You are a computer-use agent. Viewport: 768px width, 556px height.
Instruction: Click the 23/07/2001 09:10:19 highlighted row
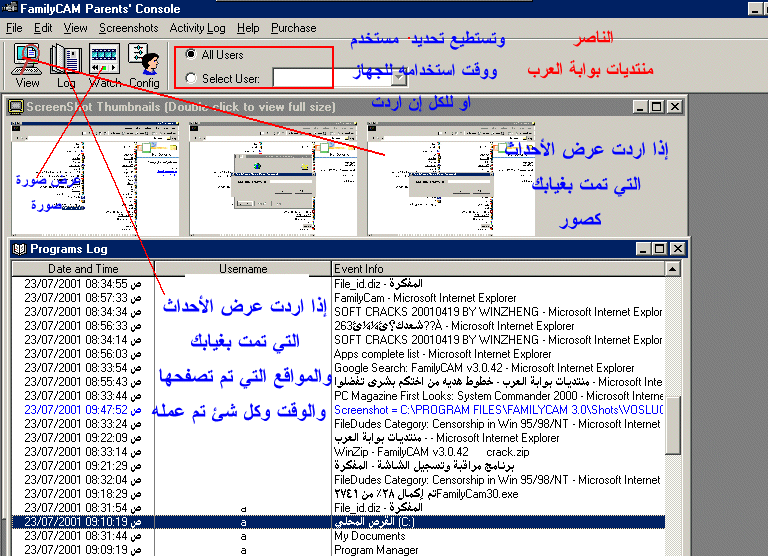pos(338,522)
